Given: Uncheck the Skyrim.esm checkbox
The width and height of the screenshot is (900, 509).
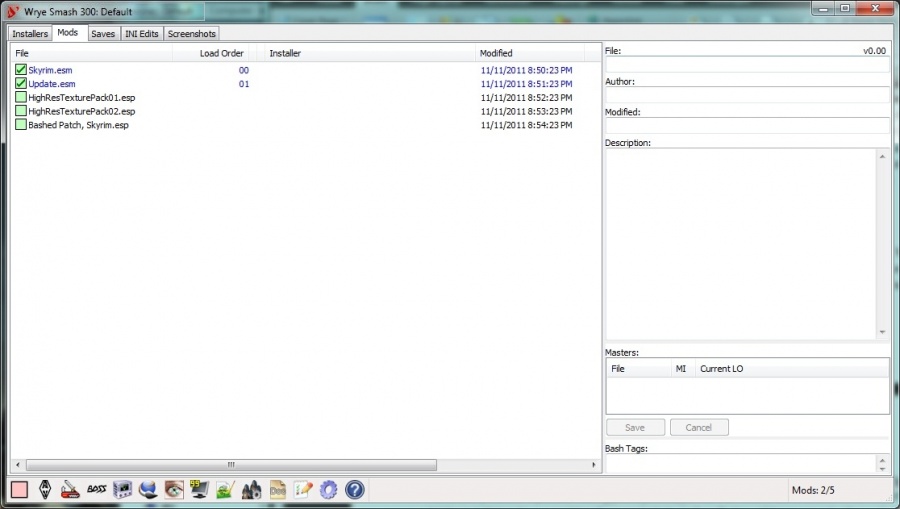Looking at the screenshot, I should click(x=21, y=71).
